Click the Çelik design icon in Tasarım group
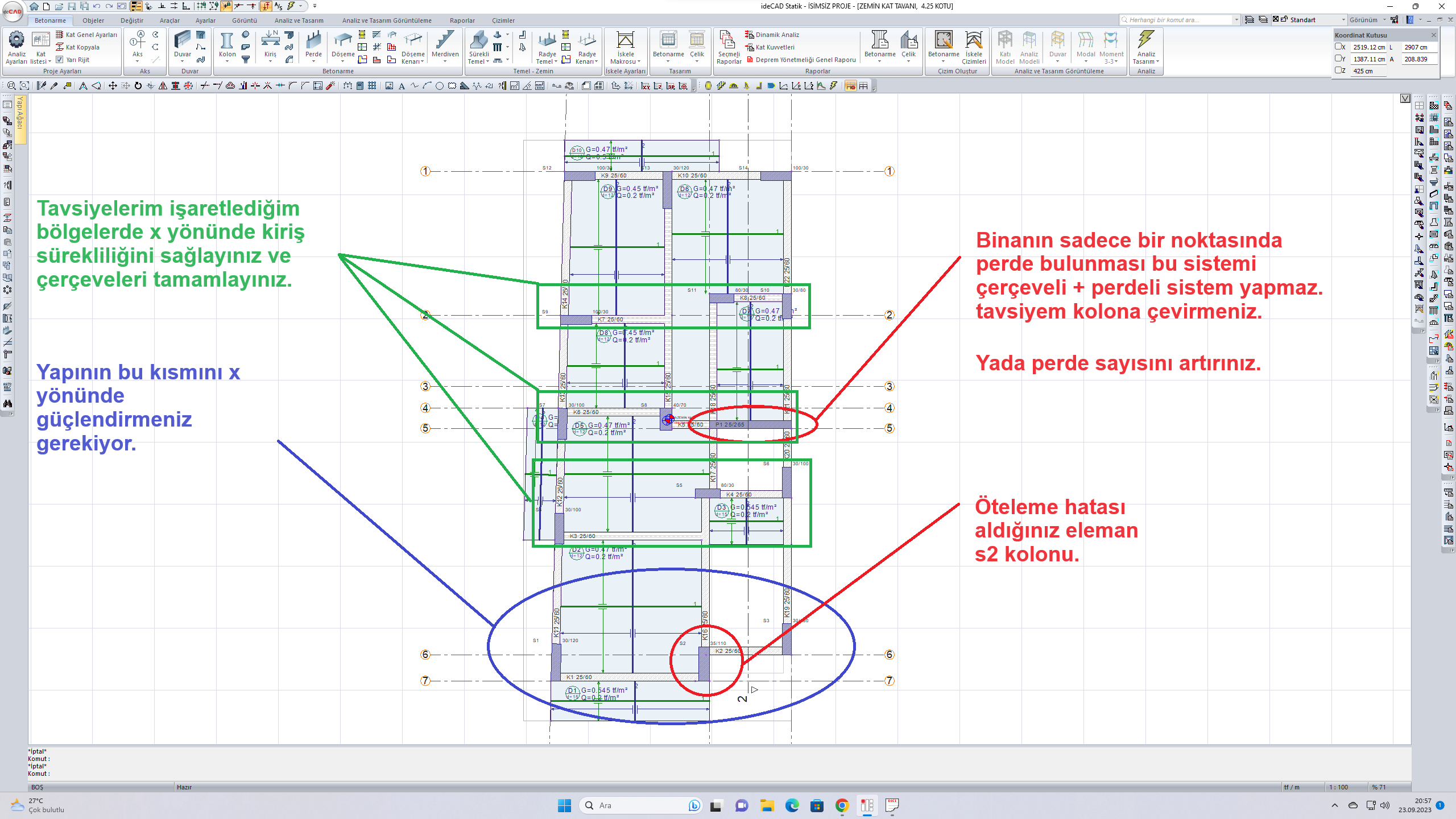Viewport: 1456px width, 819px height. (x=697, y=45)
